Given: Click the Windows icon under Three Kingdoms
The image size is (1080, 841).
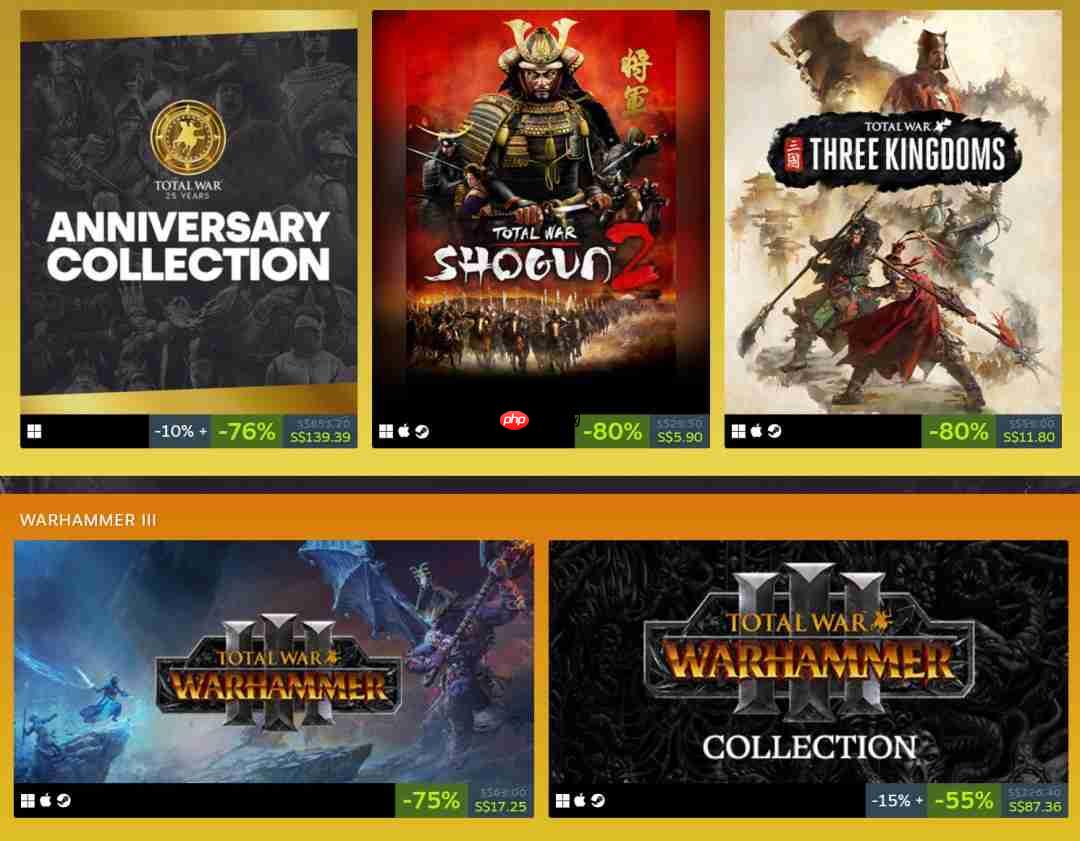Looking at the screenshot, I should point(738,431).
